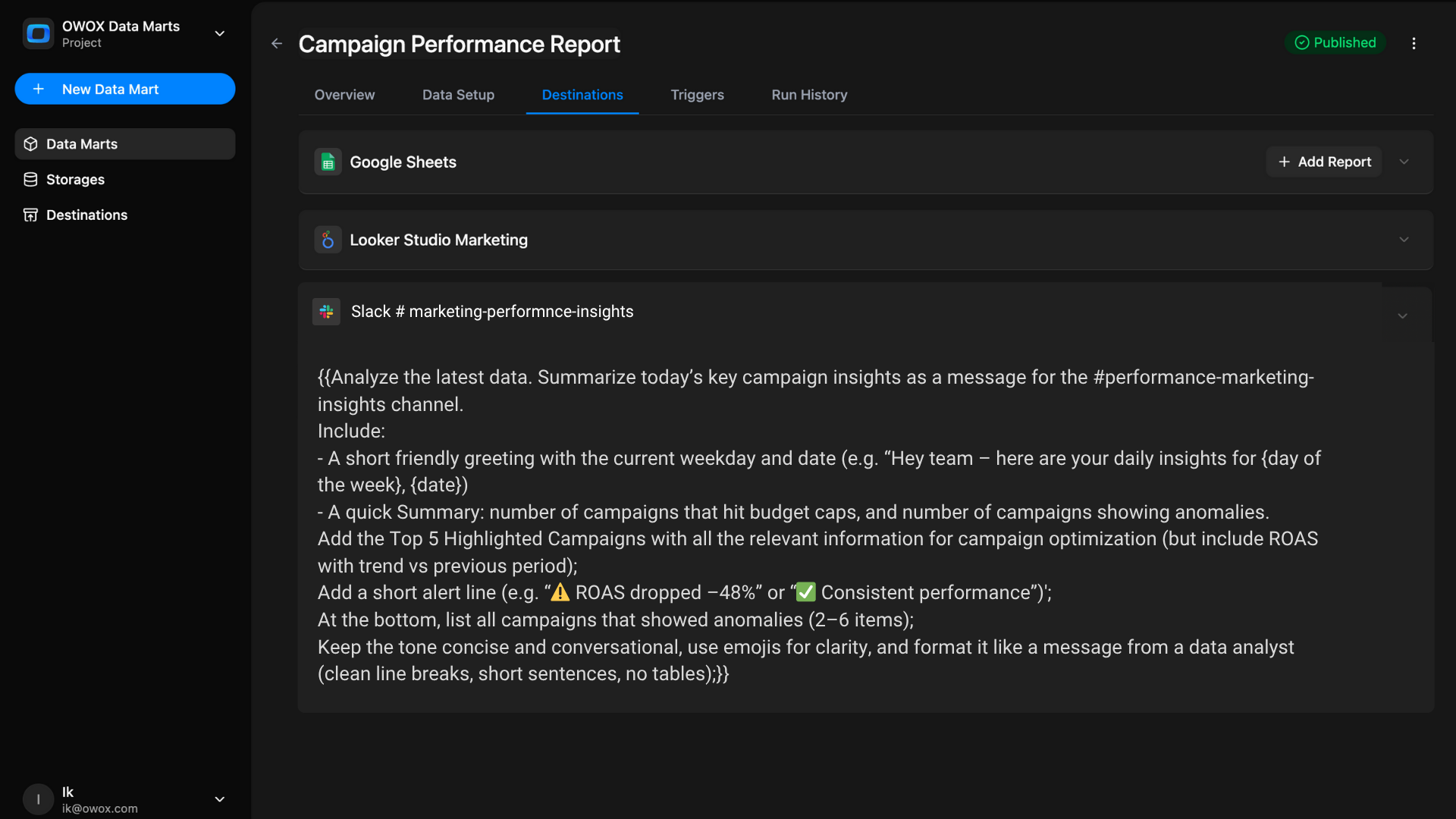Open the three-dot more options menu
Image resolution: width=1456 pixels, height=819 pixels.
[x=1414, y=43]
